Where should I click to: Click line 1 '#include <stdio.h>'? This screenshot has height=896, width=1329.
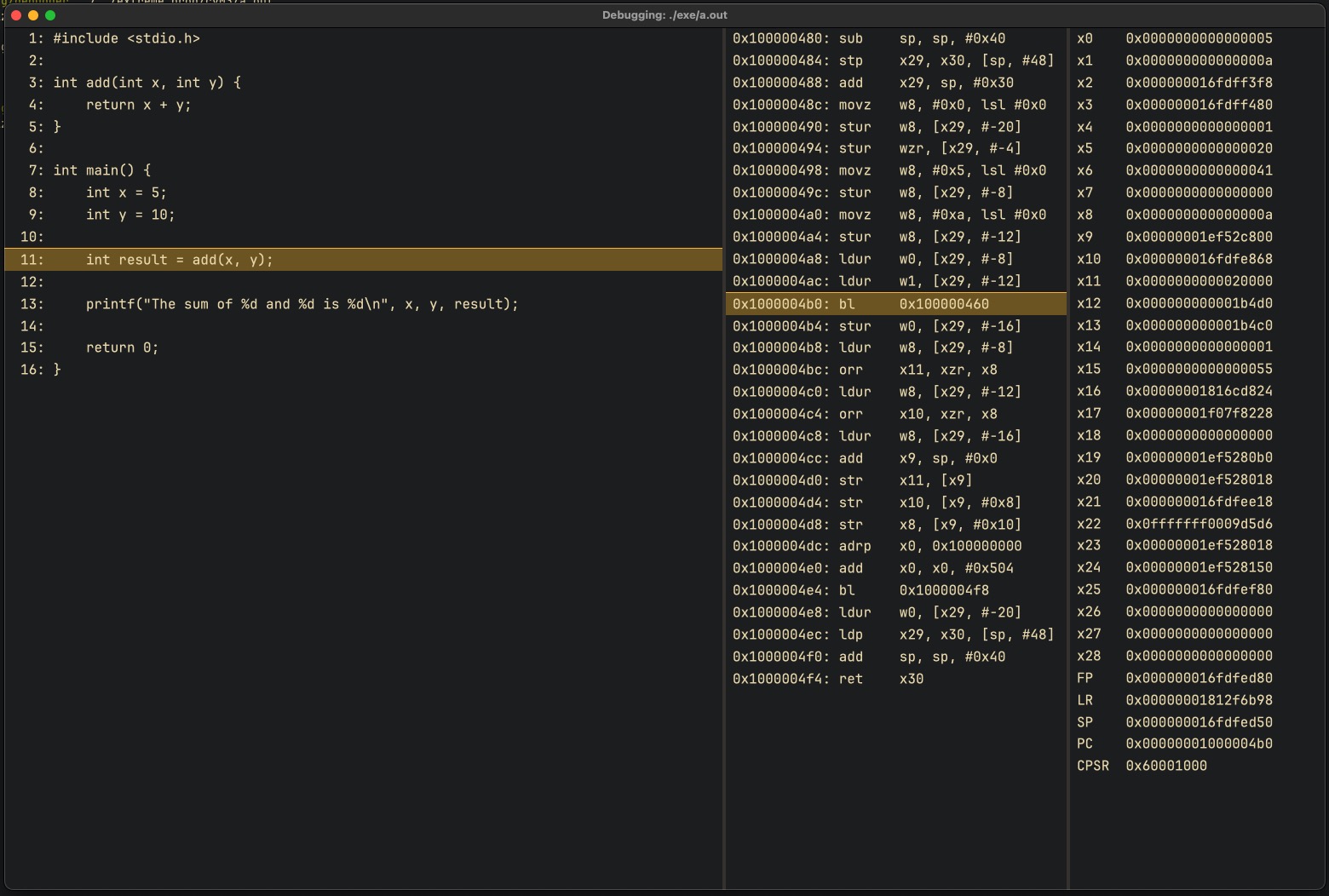coord(126,38)
